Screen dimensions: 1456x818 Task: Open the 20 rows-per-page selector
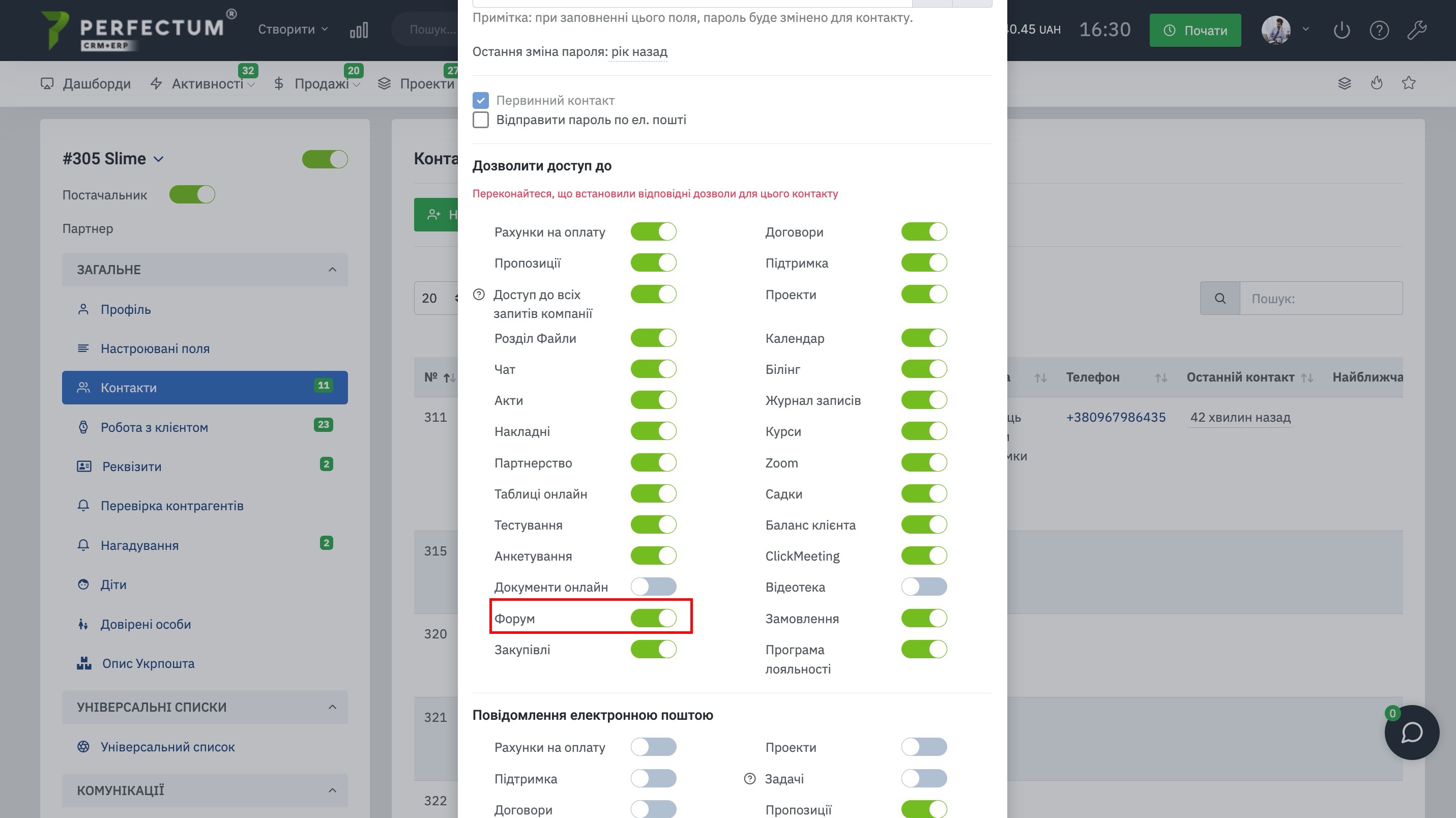tap(436, 299)
